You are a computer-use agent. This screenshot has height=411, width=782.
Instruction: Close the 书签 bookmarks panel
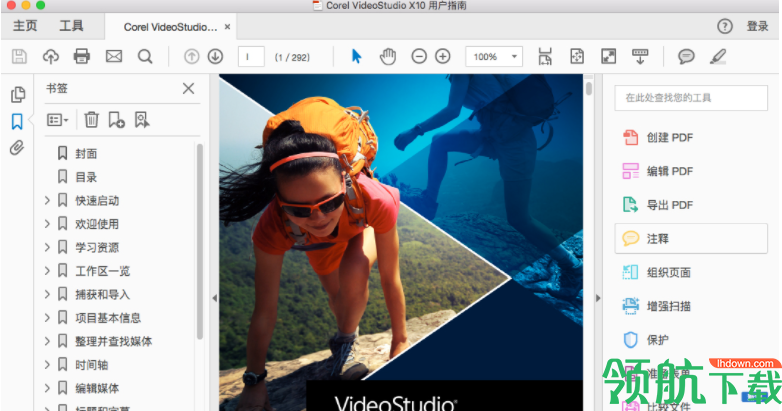pyautogui.click(x=189, y=89)
